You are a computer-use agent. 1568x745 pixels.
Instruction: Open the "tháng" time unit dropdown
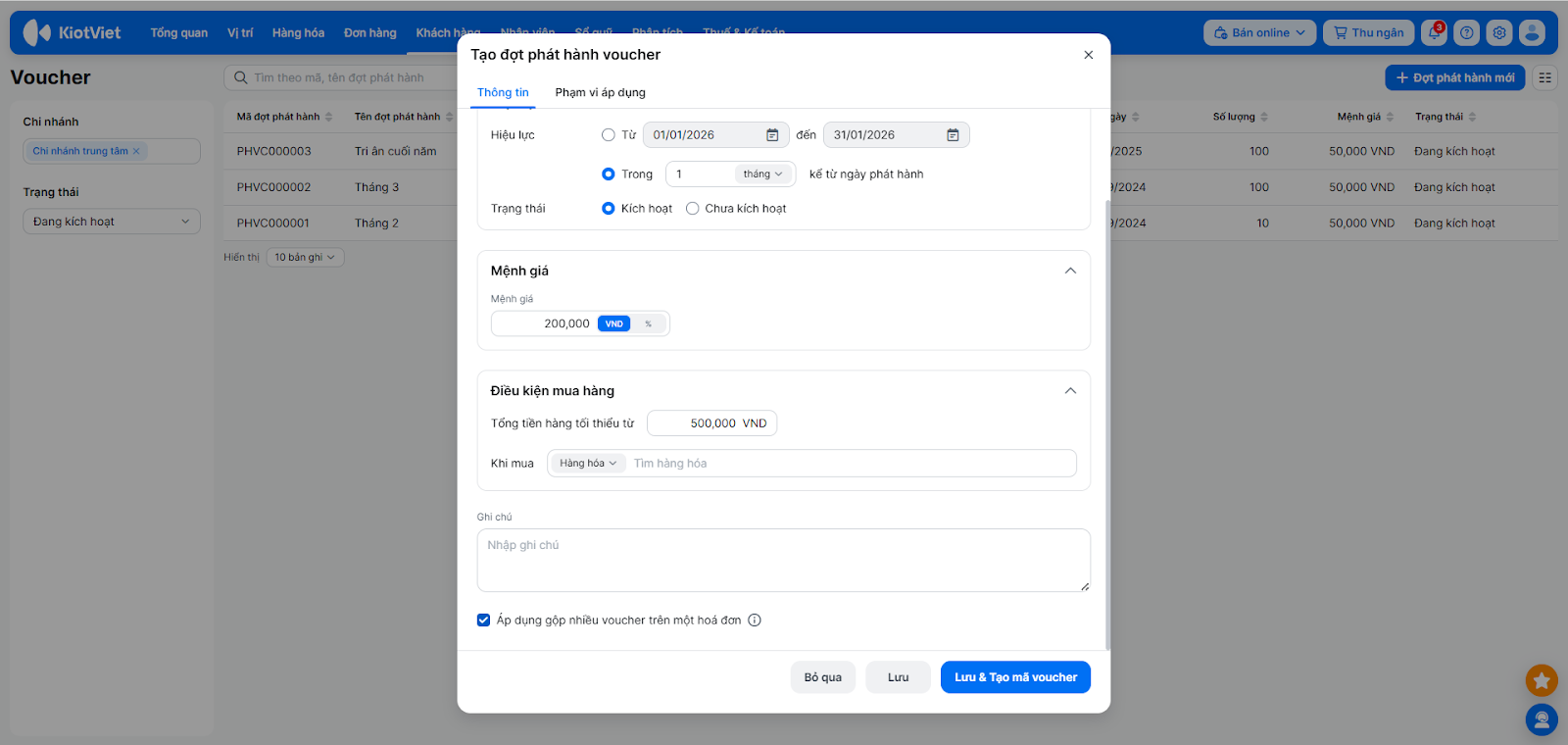[762, 174]
